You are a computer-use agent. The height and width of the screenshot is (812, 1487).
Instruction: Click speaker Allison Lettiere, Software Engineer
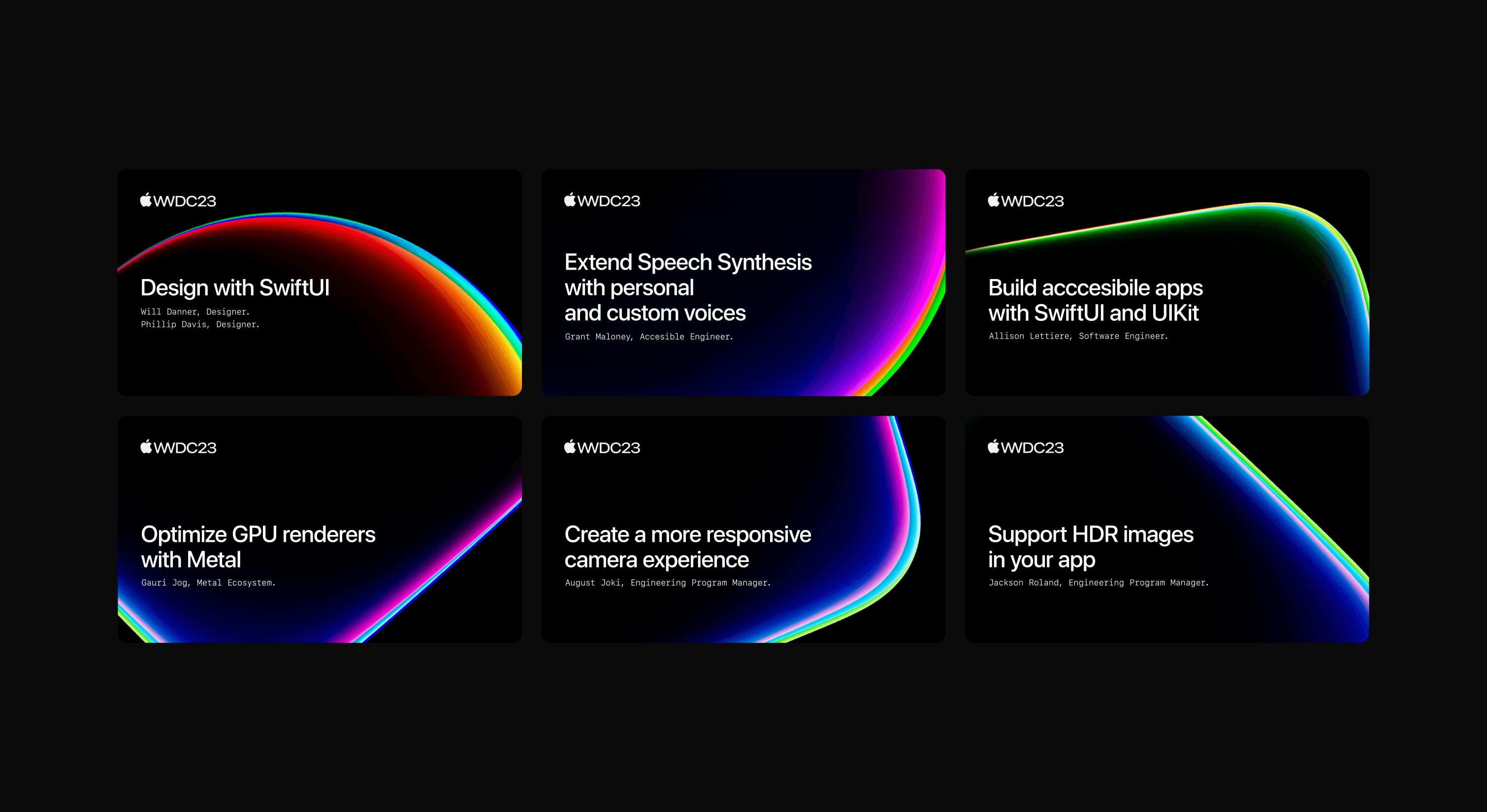click(1078, 336)
